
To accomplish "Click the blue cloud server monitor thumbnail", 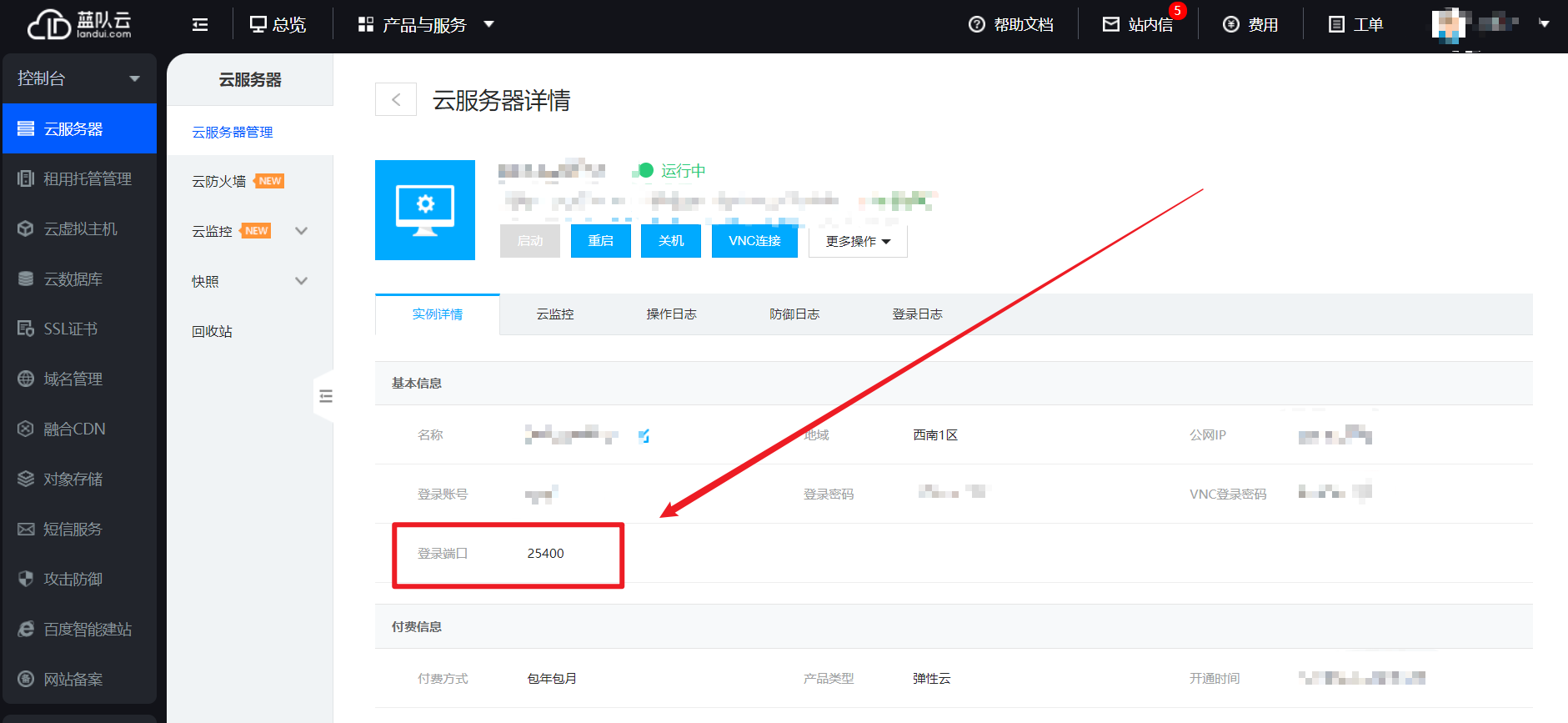I will [x=425, y=210].
